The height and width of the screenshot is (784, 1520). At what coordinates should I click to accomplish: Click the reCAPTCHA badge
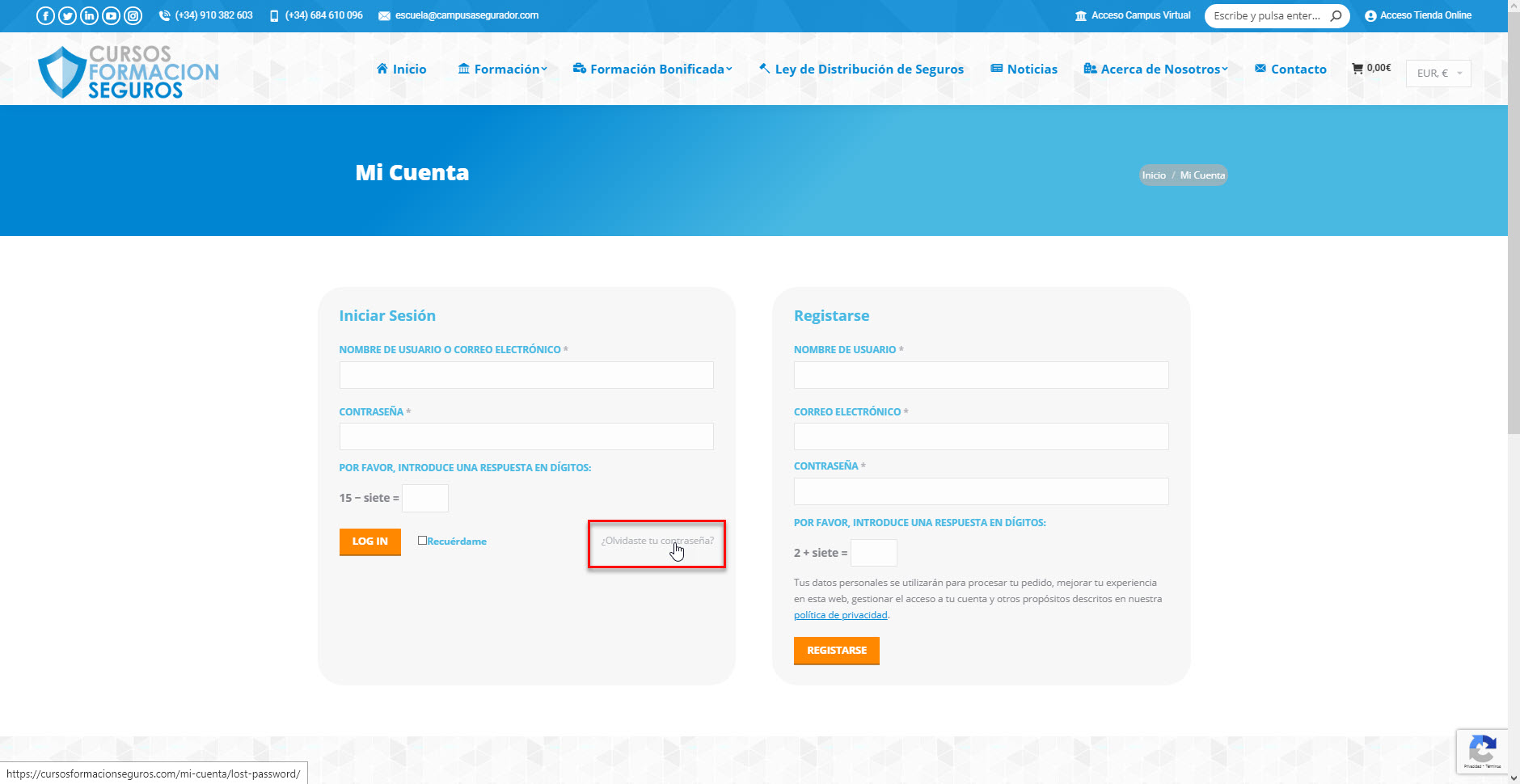pos(1481,751)
